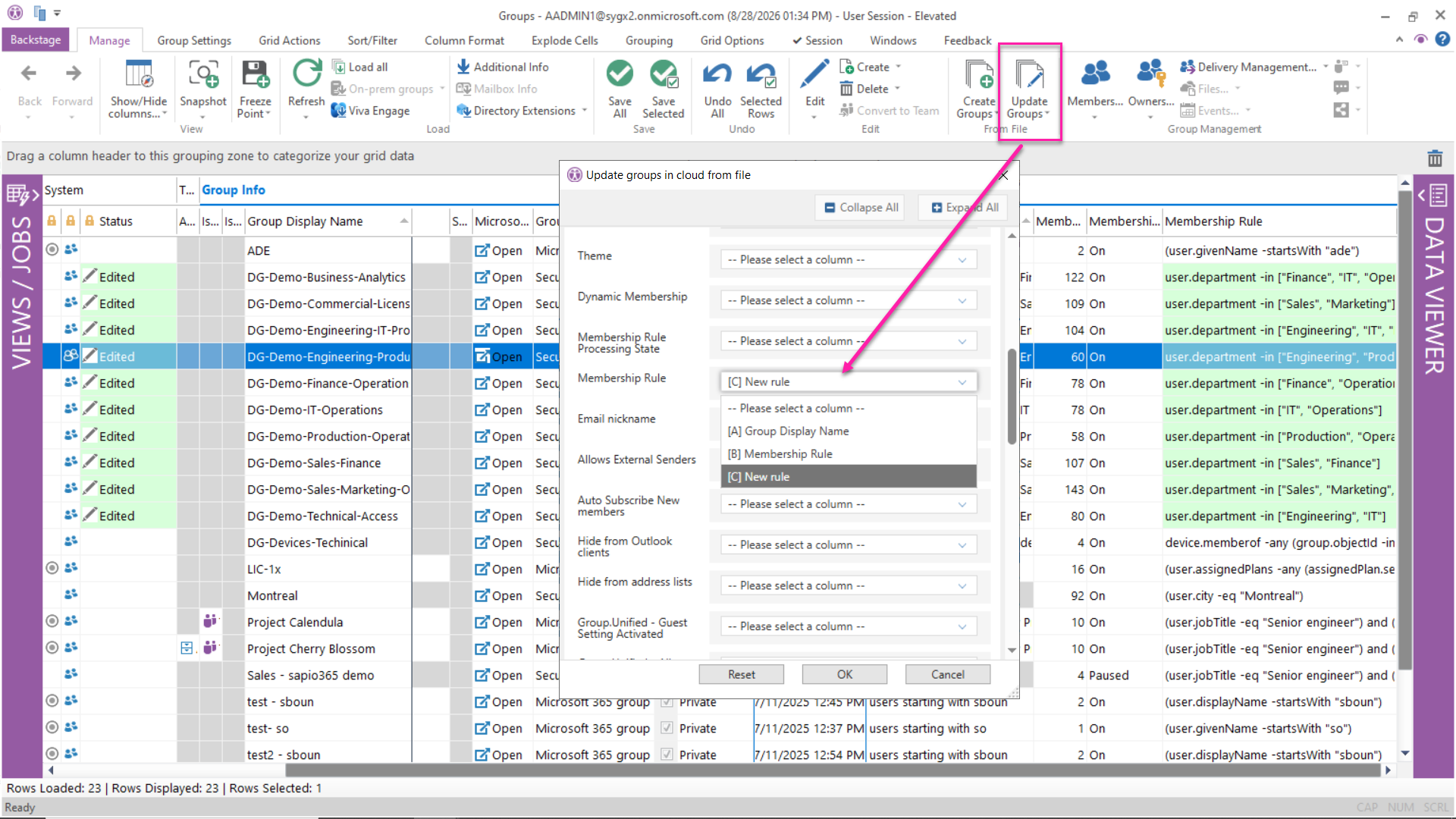Screen dimensions: 1456x819
Task: Open the Owners management icon
Action: click(1150, 74)
